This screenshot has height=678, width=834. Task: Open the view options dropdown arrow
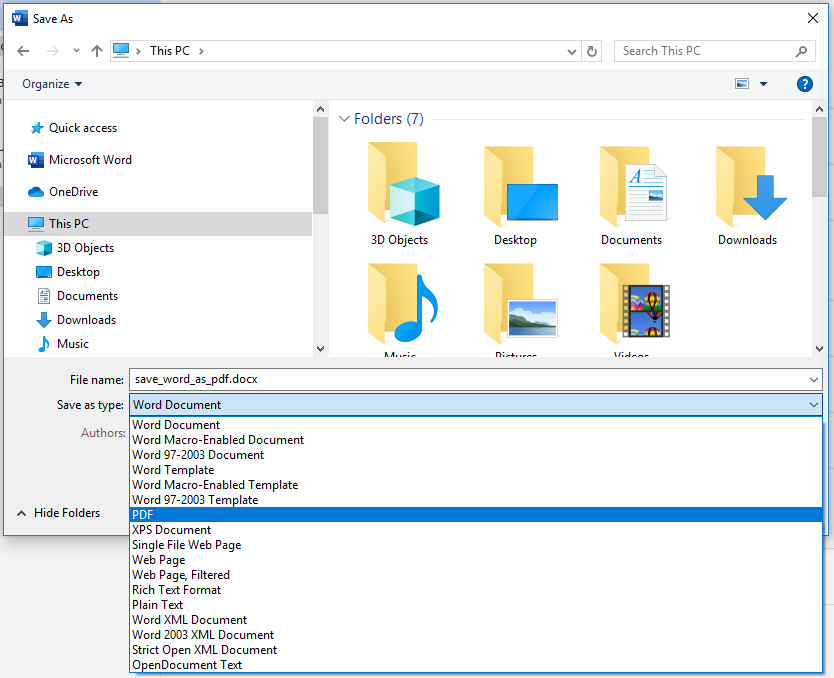pyautogui.click(x=763, y=83)
